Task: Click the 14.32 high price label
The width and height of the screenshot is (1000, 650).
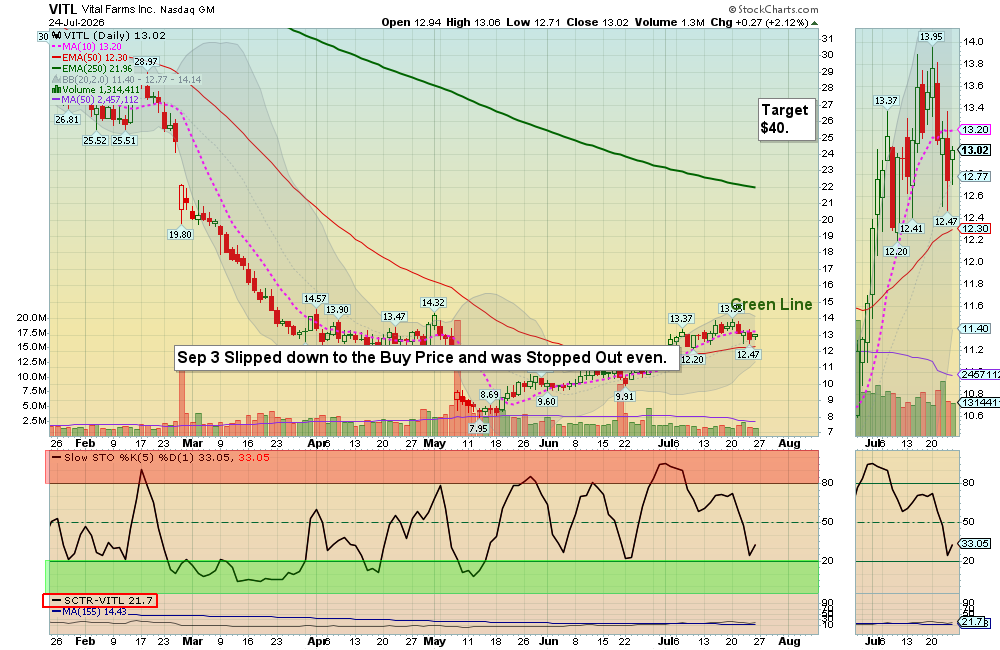Action: [433, 303]
